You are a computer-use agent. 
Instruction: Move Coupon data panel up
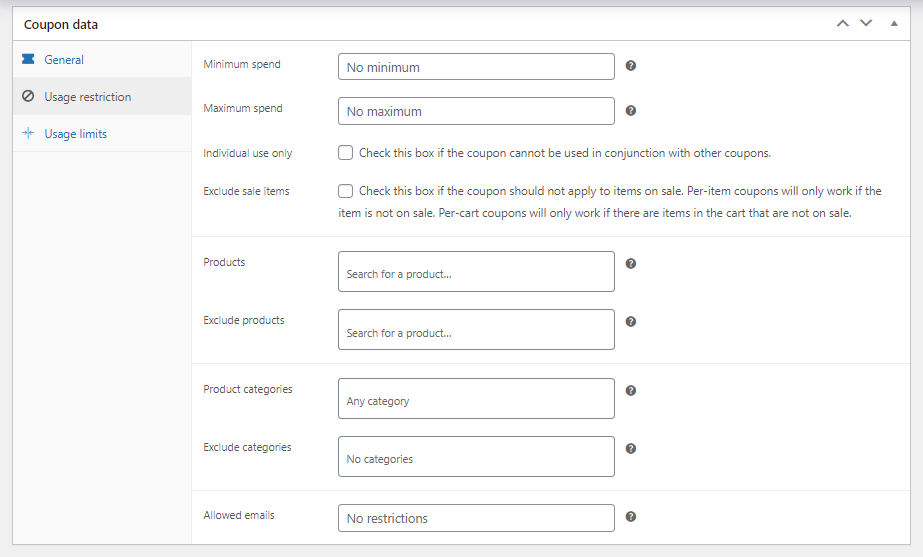[x=843, y=24]
